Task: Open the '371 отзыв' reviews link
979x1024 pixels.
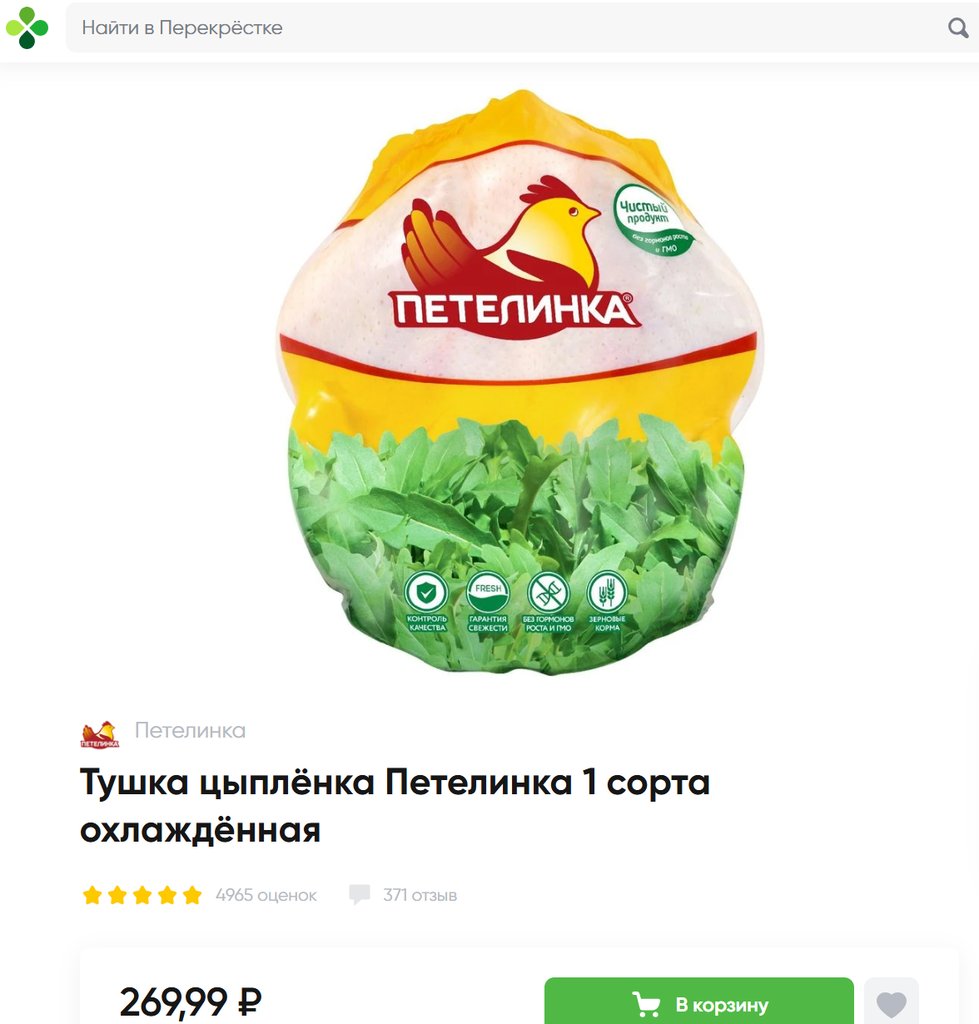Action: [x=420, y=895]
